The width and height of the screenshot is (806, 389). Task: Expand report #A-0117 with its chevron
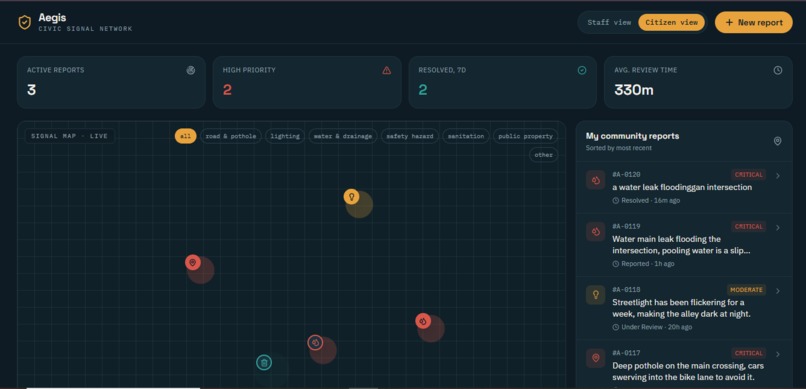pos(778,354)
